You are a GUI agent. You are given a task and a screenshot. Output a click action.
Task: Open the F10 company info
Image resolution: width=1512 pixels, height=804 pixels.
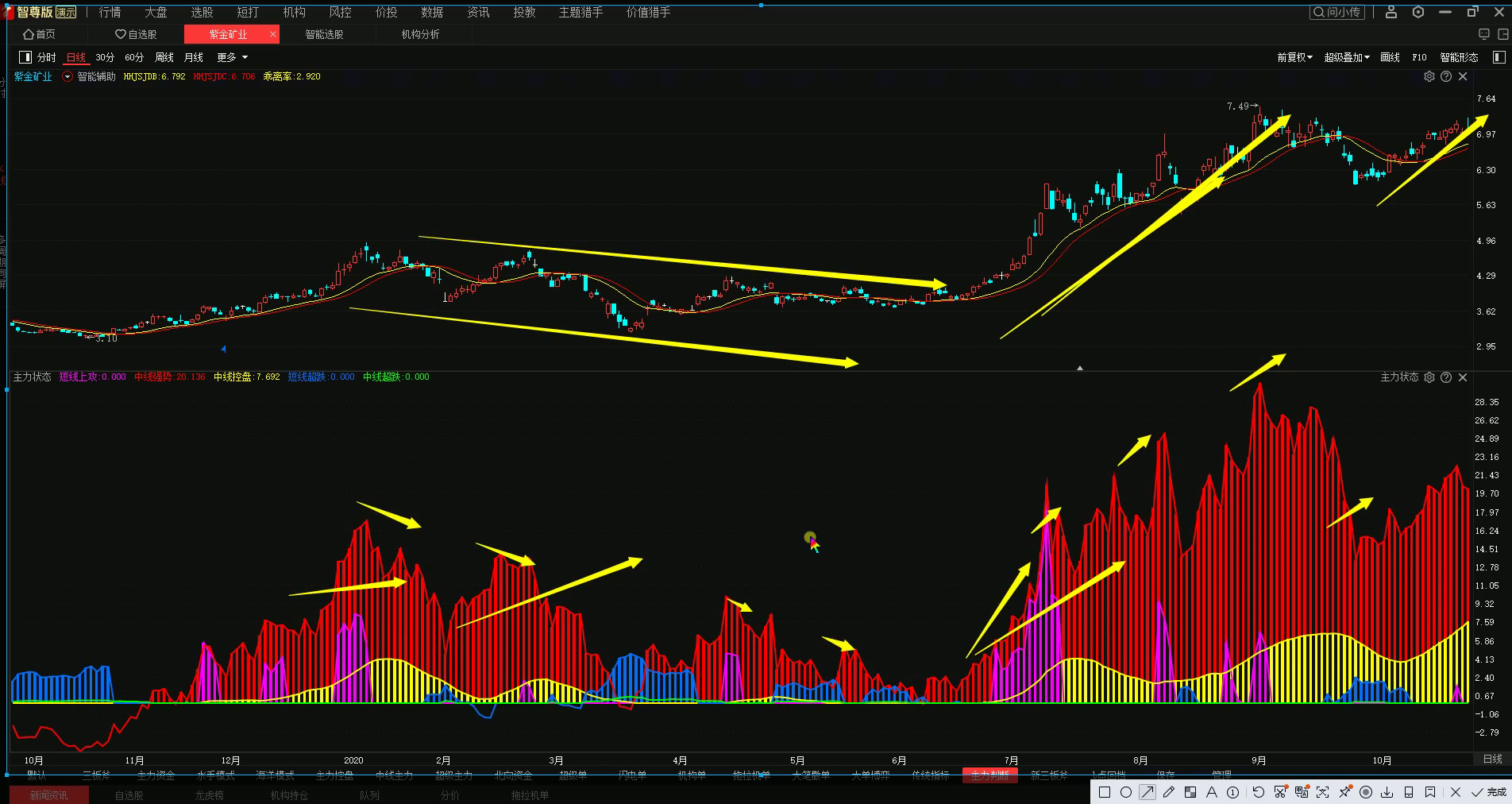tap(1419, 57)
